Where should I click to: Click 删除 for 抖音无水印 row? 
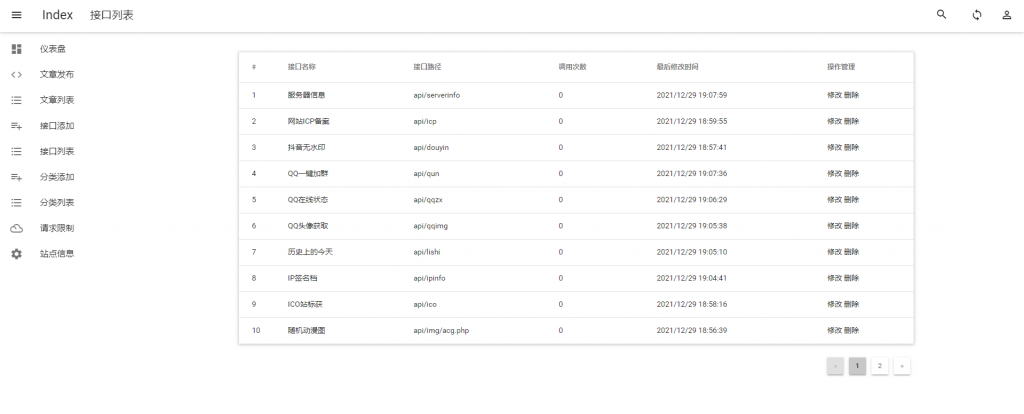point(851,147)
